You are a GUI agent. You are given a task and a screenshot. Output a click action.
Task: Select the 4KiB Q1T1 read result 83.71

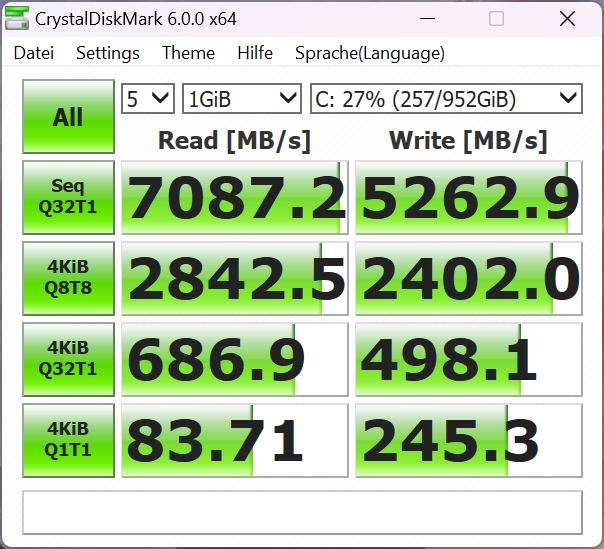(x=235, y=440)
